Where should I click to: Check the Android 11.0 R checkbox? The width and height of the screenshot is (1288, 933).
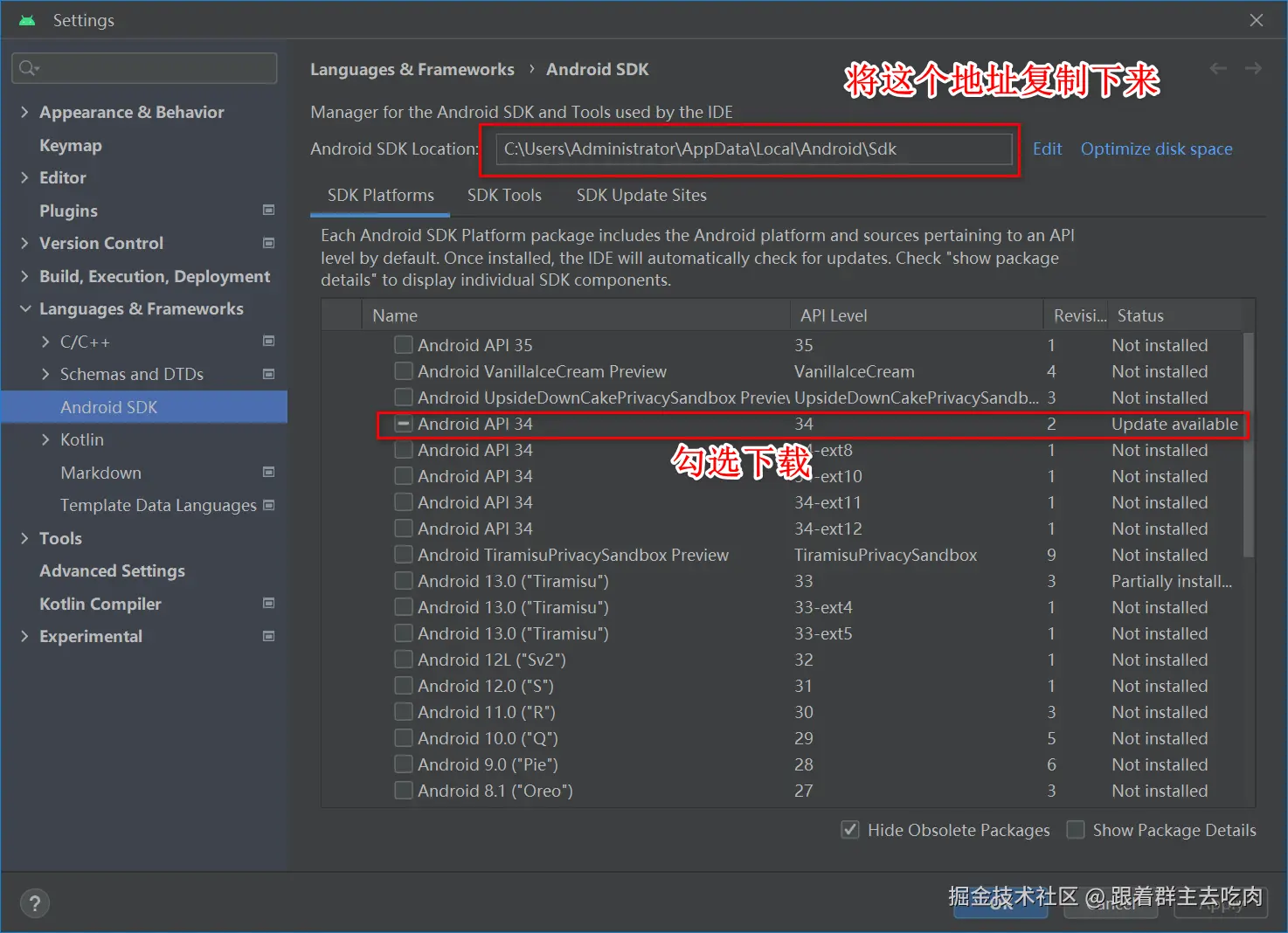tap(404, 712)
